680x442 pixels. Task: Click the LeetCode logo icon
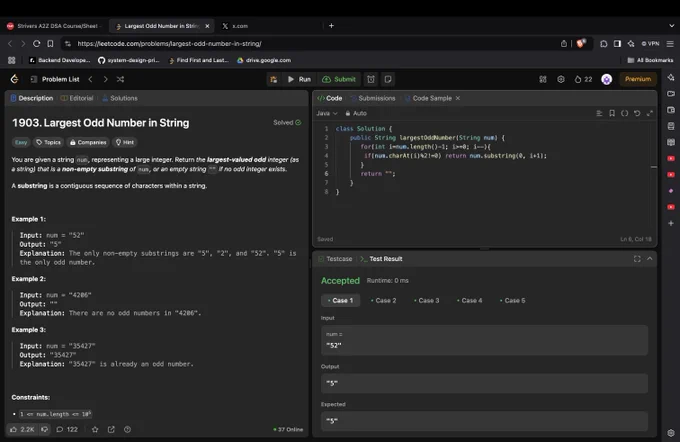[x=14, y=79]
